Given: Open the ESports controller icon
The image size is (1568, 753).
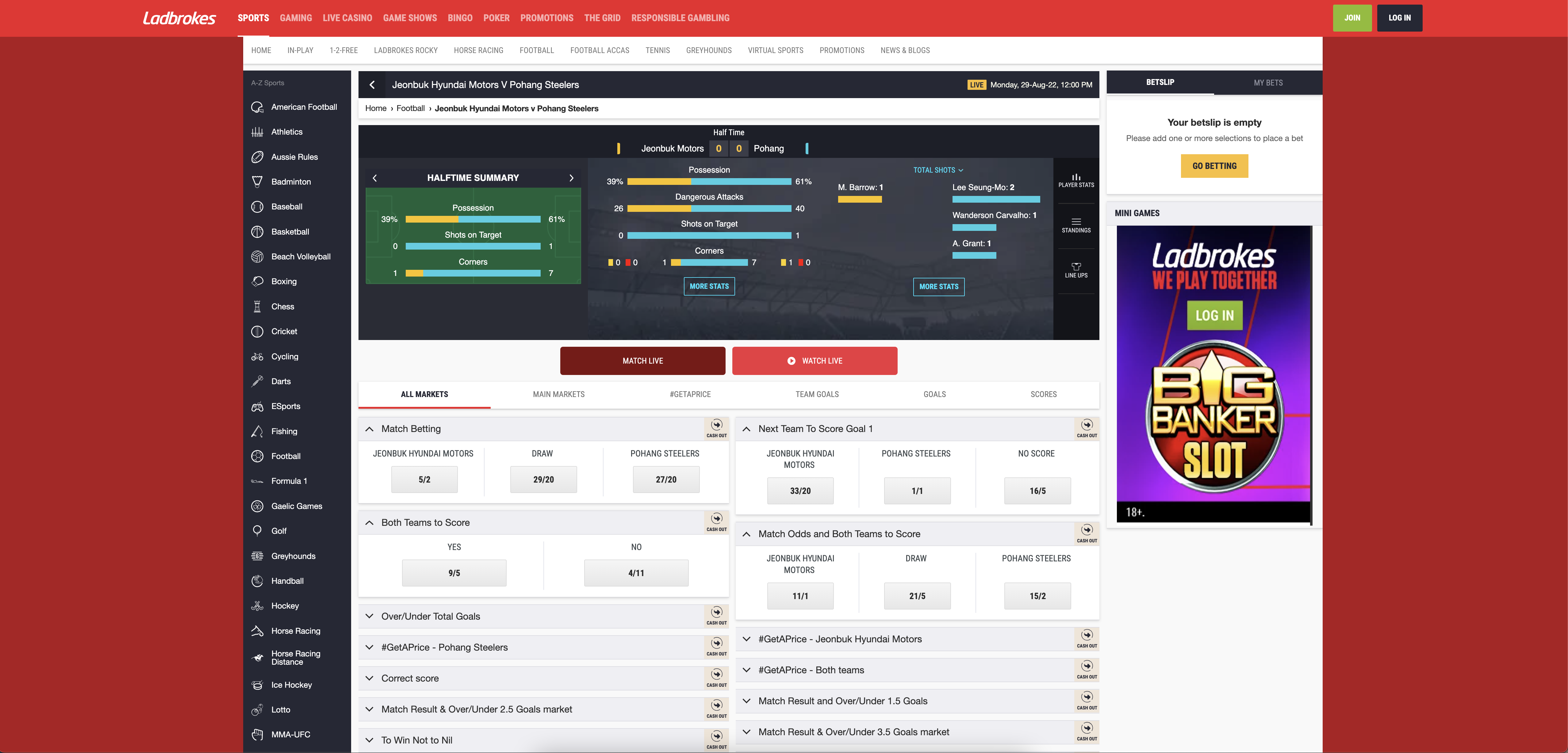Looking at the screenshot, I should coord(258,407).
